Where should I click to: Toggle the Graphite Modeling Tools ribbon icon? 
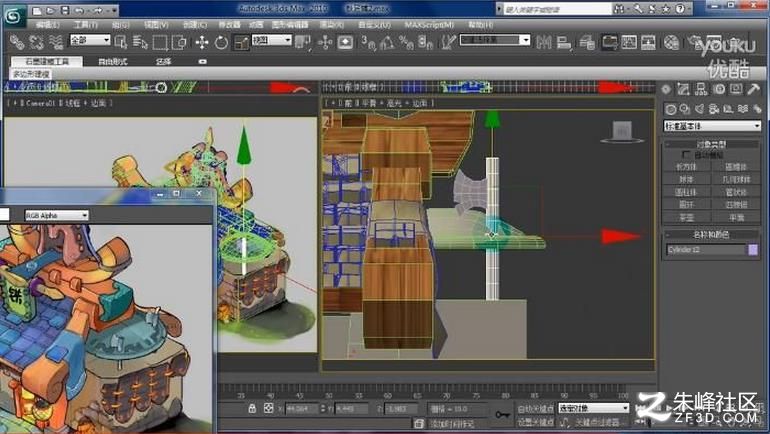[x=609, y=43]
